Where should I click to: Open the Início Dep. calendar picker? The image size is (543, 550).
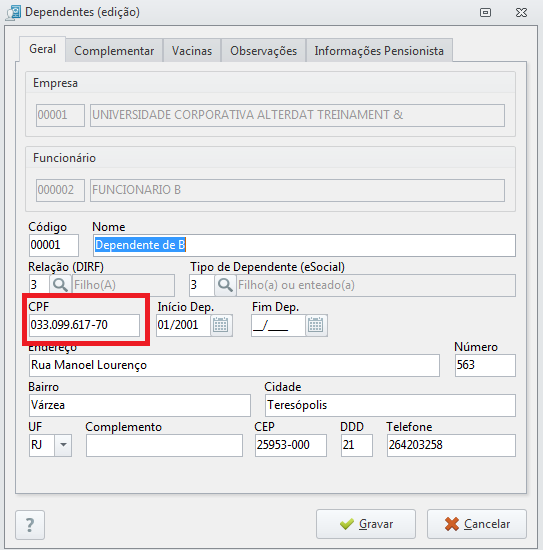click(x=221, y=325)
